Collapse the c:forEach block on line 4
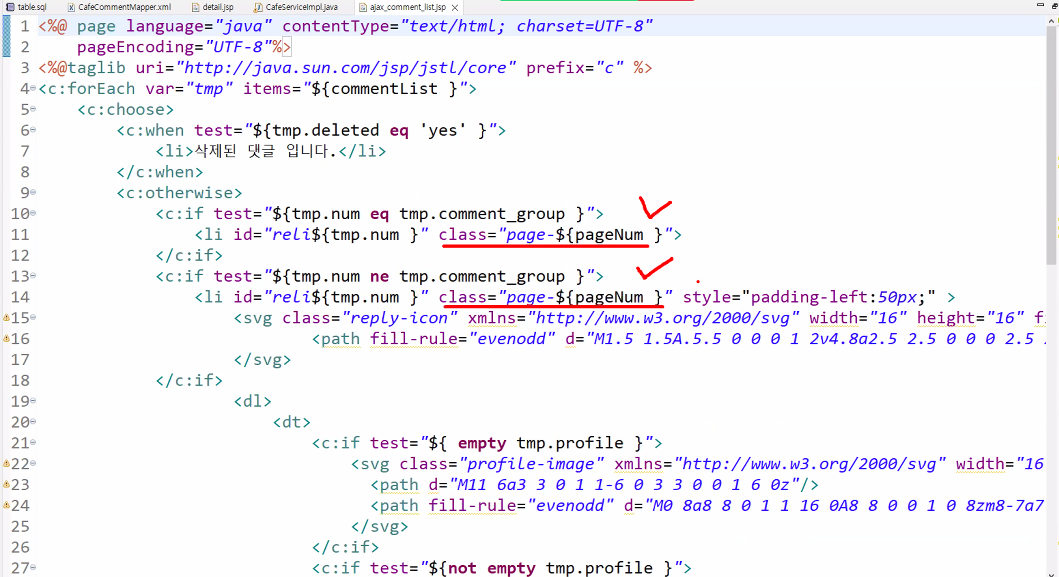1059x577 pixels. tap(33, 89)
